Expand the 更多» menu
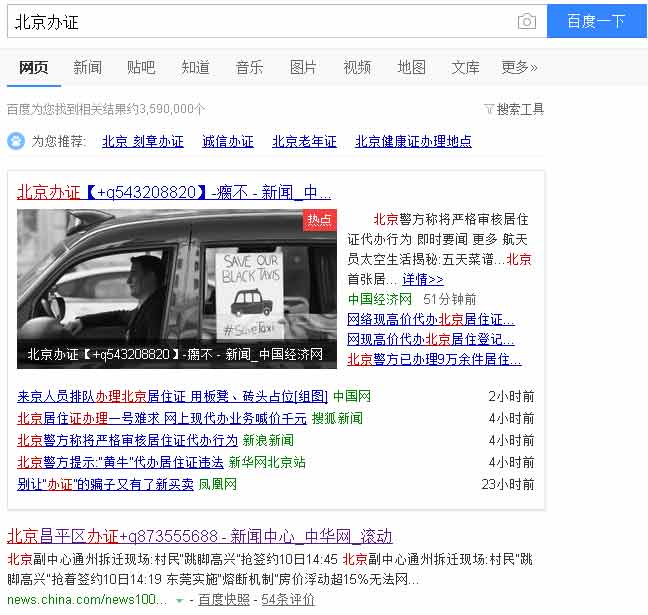This screenshot has height=615, width=648. (x=519, y=67)
